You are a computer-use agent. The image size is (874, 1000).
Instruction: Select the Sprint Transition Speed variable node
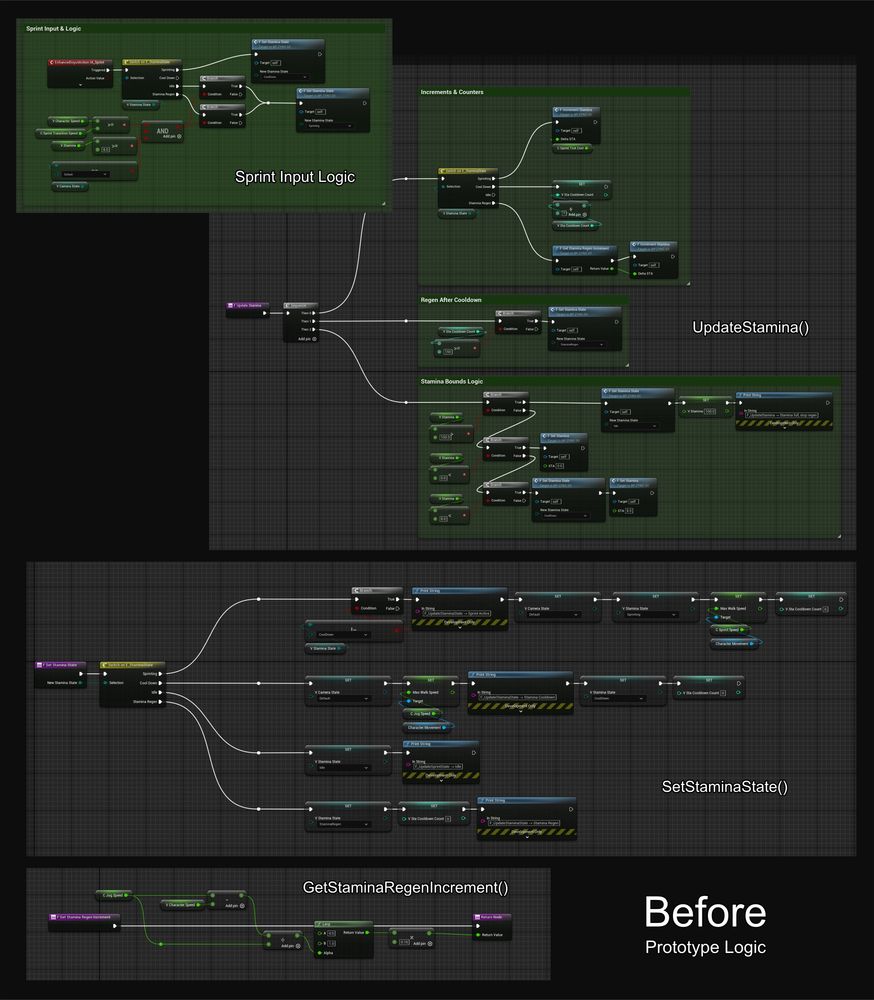click(x=61, y=133)
